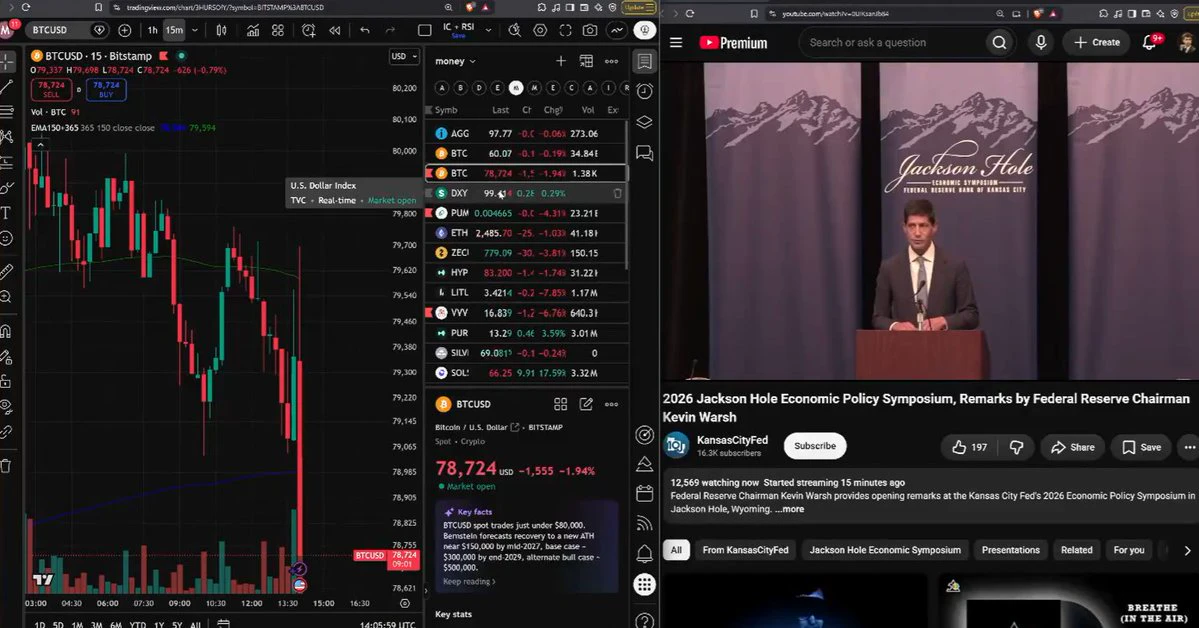Sort watchlist by the Vol column header
This screenshot has height=628, width=1199.
click(587, 110)
